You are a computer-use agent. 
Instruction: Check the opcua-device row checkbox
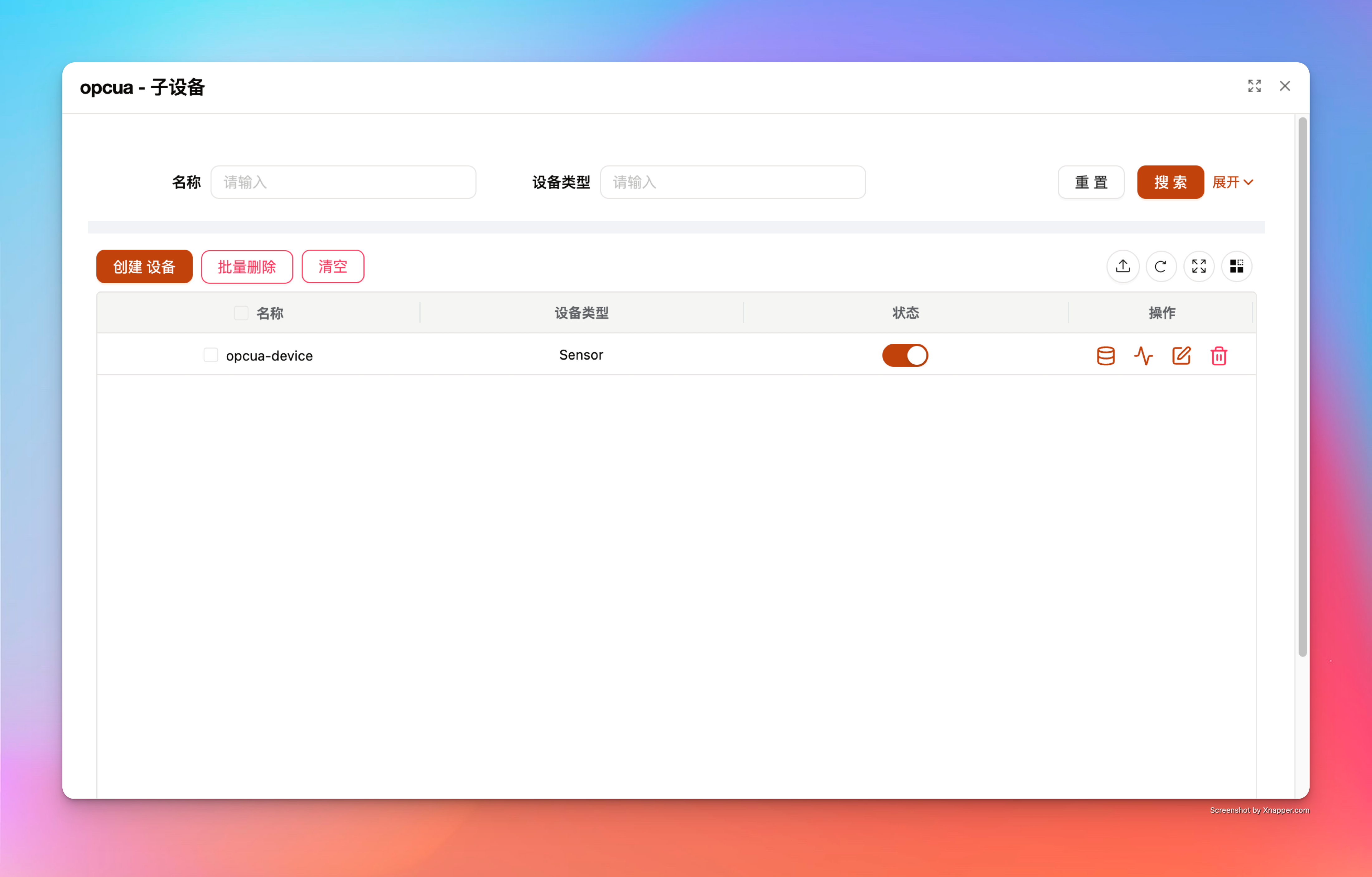(211, 355)
